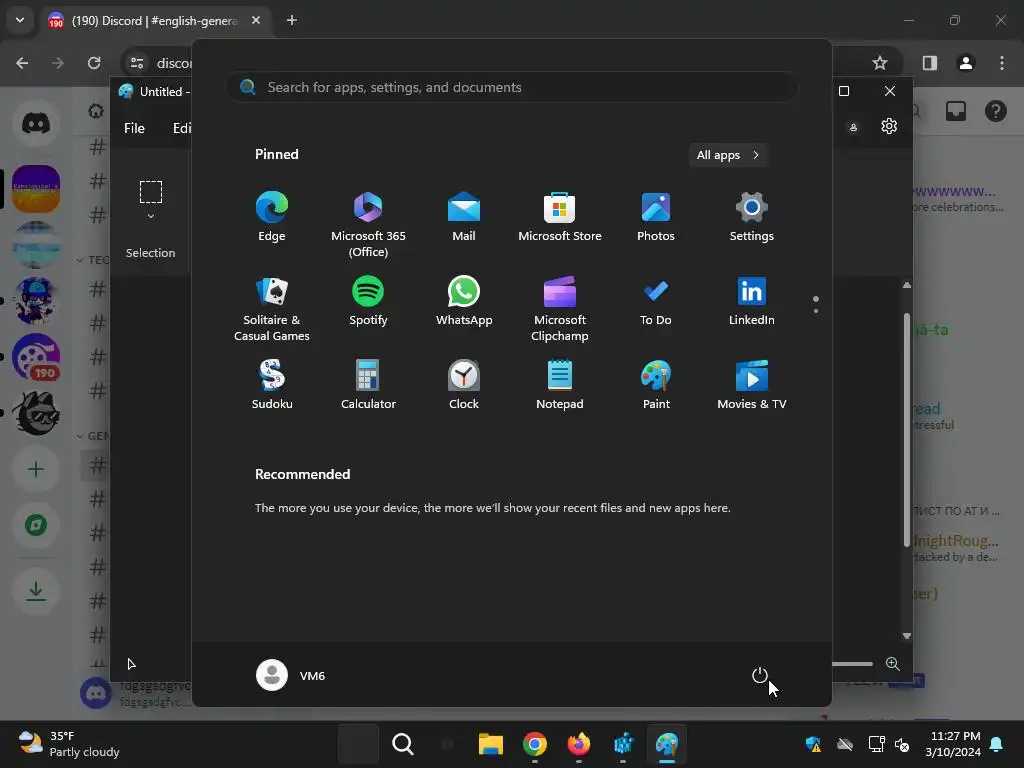Bookmark this page with the star
Image resolution: width=1024 pixels, height=768 pixels.
880,63
